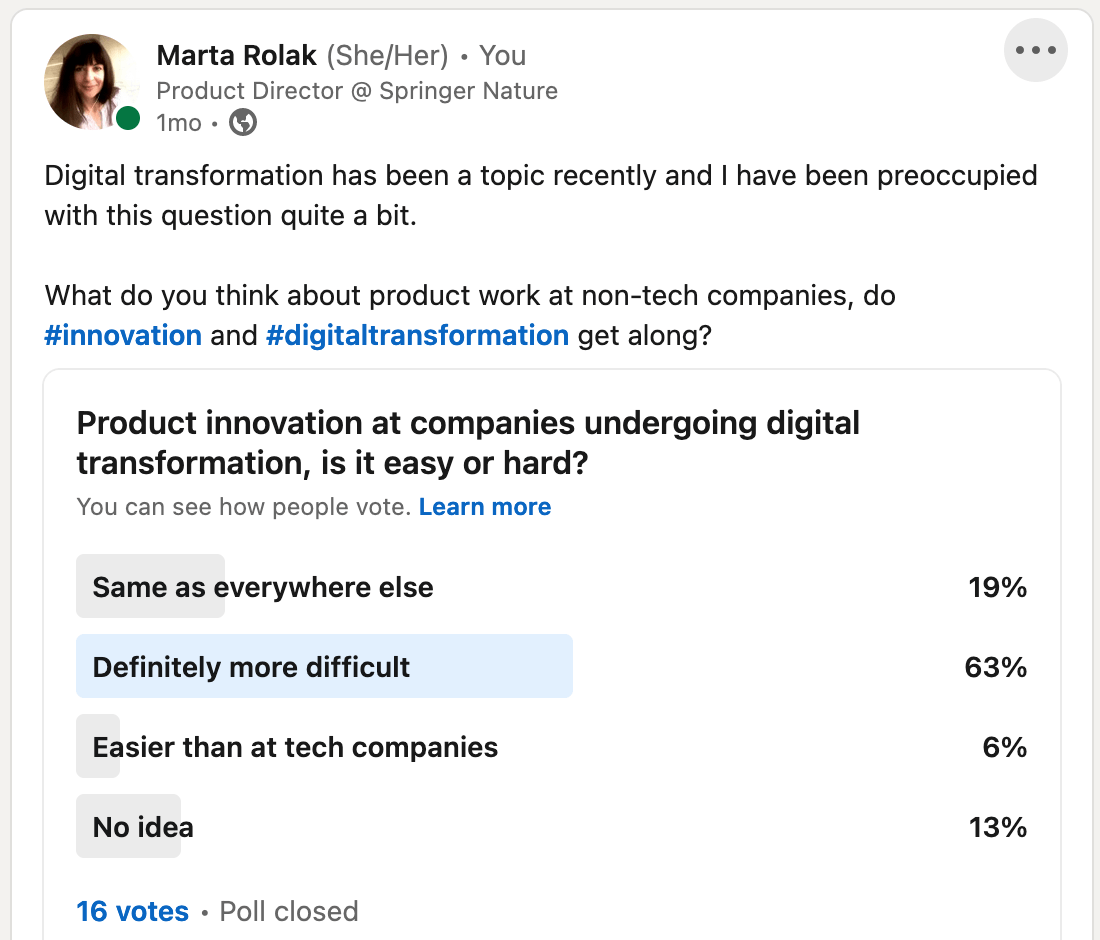
Task: Click the 1mo post timestamp
Action: tap(179, 123)
